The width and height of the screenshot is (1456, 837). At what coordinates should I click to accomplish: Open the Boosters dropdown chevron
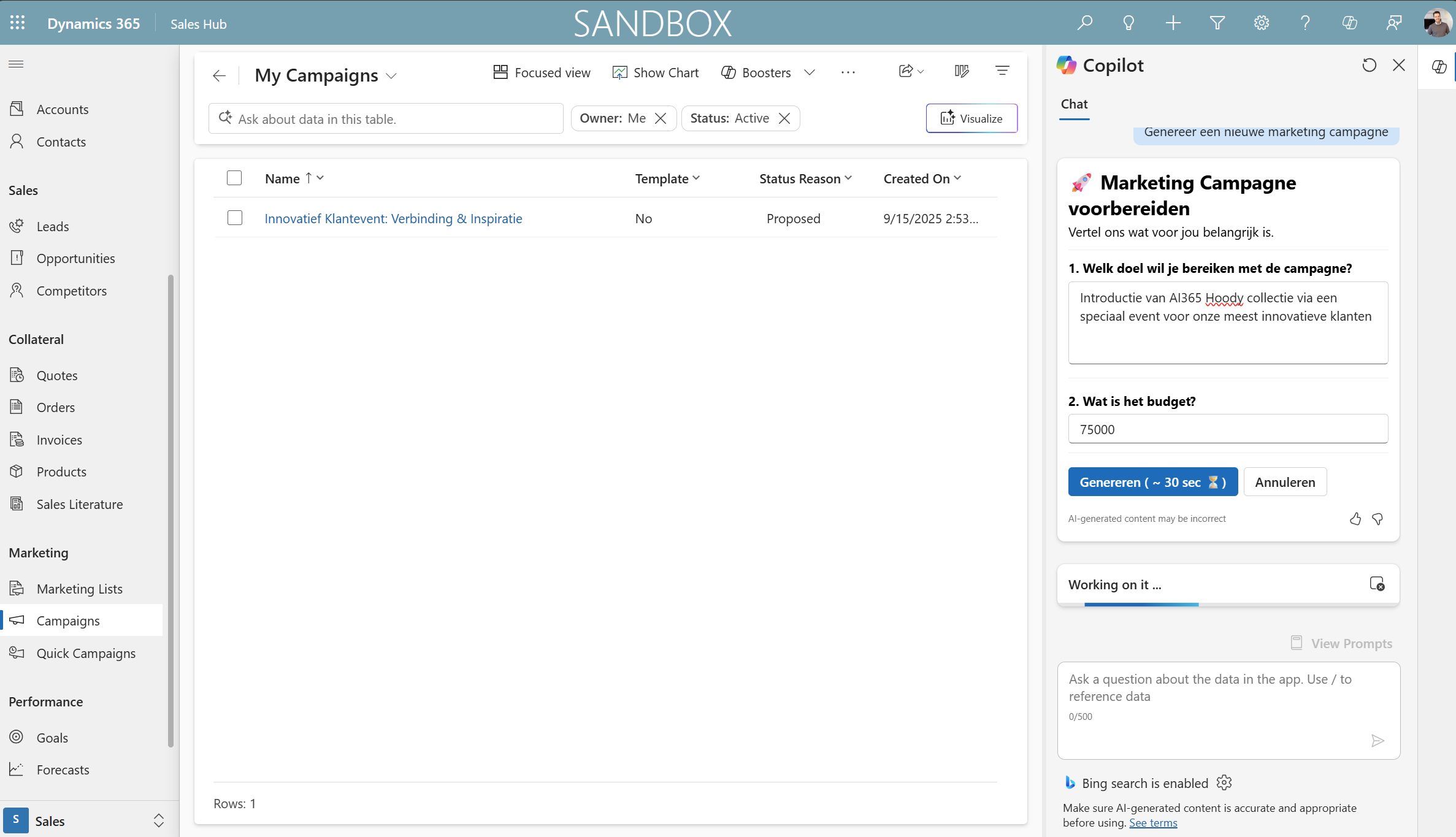click(810, 72)
